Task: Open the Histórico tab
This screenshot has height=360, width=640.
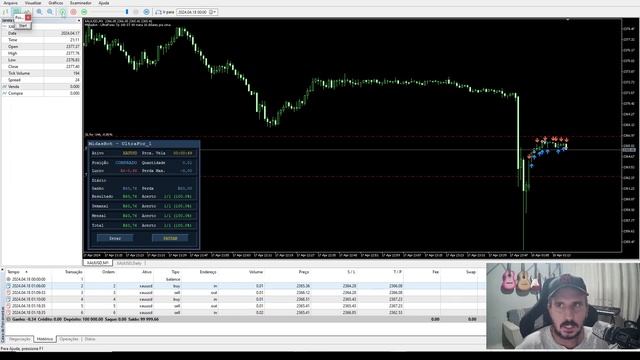Action: tap(45, 339)
